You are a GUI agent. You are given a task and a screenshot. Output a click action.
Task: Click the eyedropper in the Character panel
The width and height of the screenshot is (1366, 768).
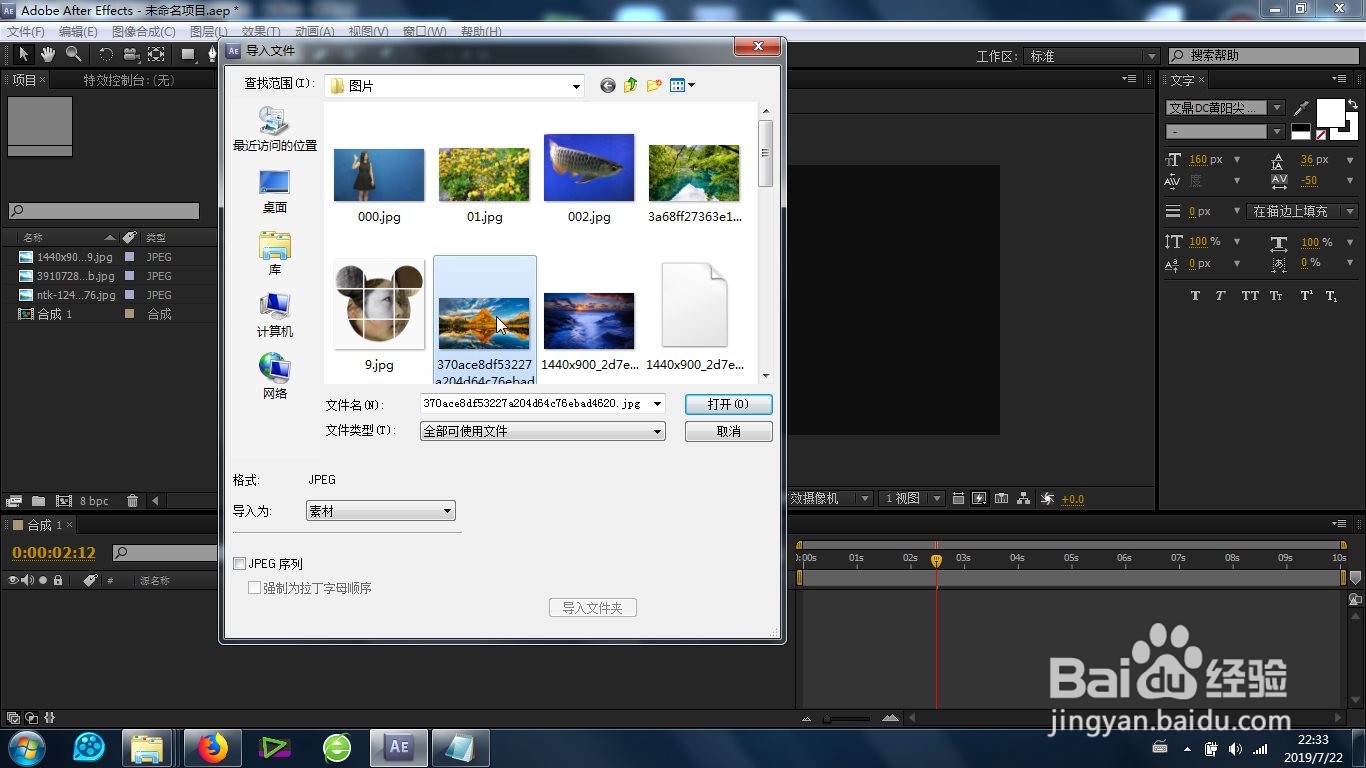click(1301, 108)
